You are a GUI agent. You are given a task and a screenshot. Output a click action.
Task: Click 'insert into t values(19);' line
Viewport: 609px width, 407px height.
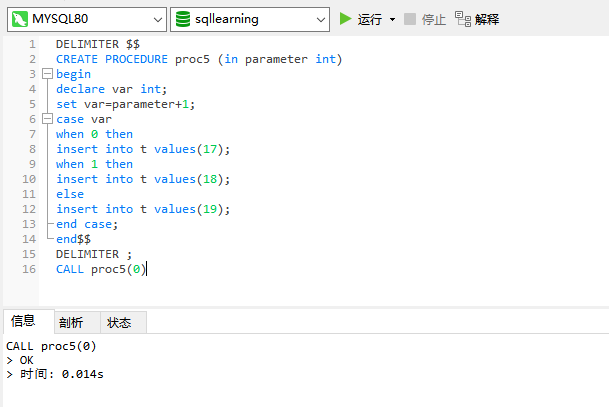pos(143,209)
